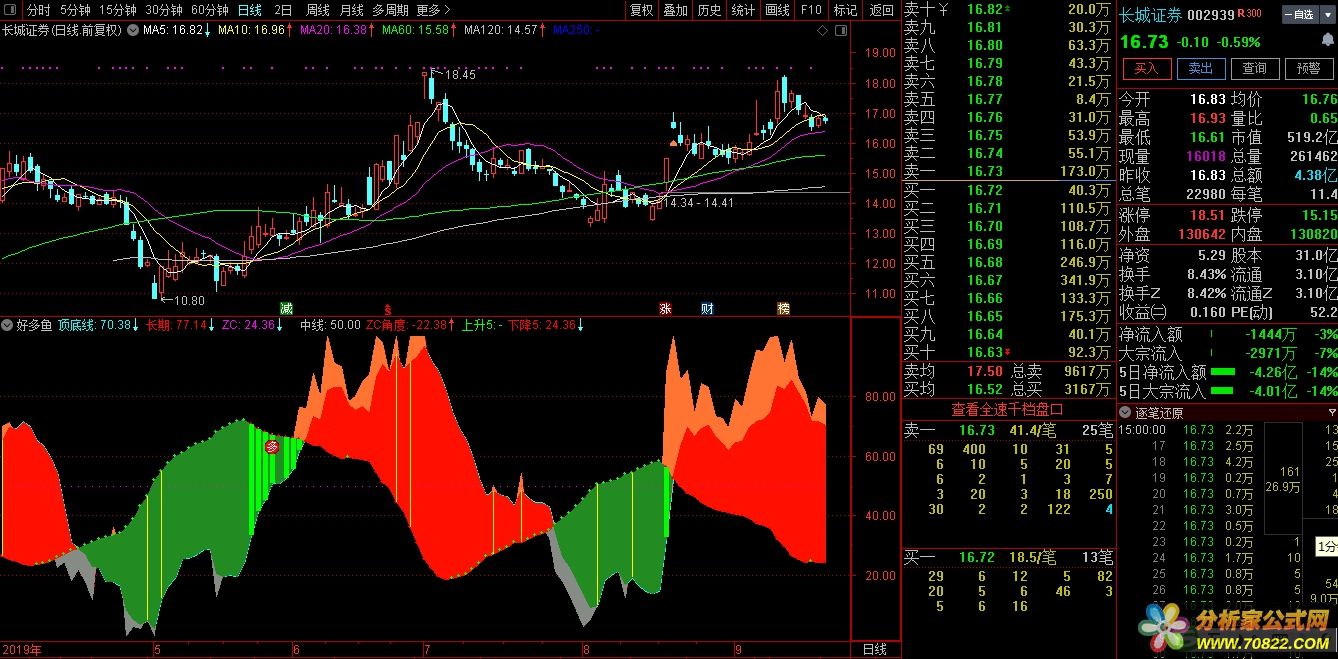The height and width of the screenshot is (659, 1338).
Task: Click the red 买入 buy button
Action: (x=1147, y=68)
